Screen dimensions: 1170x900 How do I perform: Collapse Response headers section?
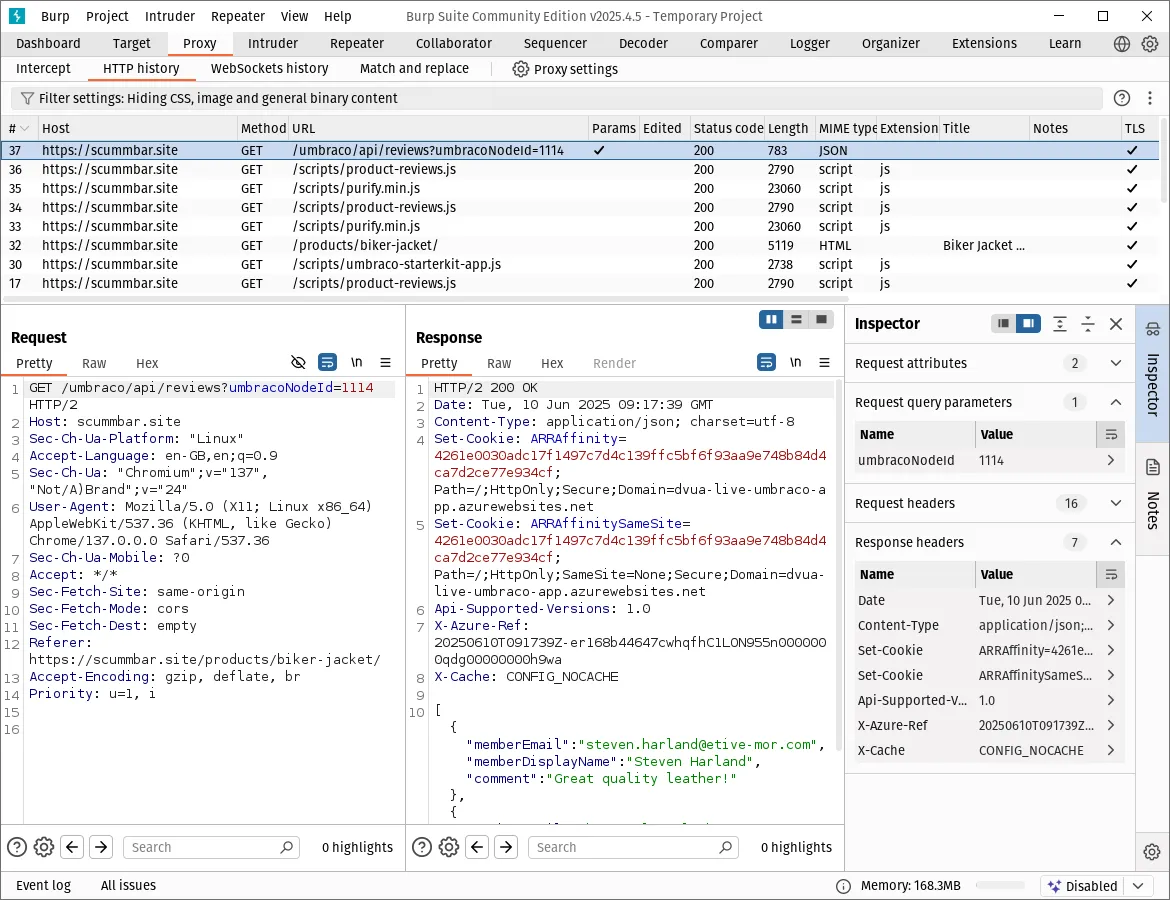[1116, 543]
